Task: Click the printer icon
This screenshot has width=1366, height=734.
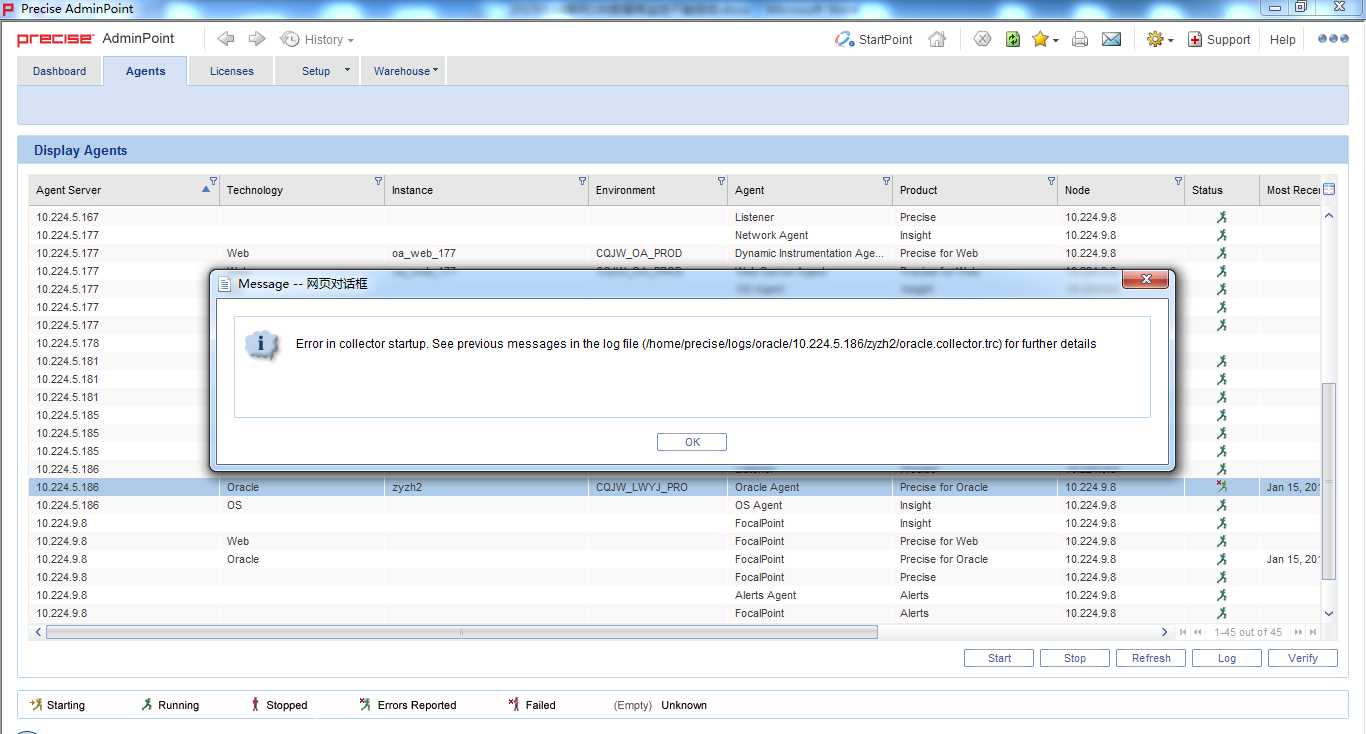Action: click(1080, 39)
